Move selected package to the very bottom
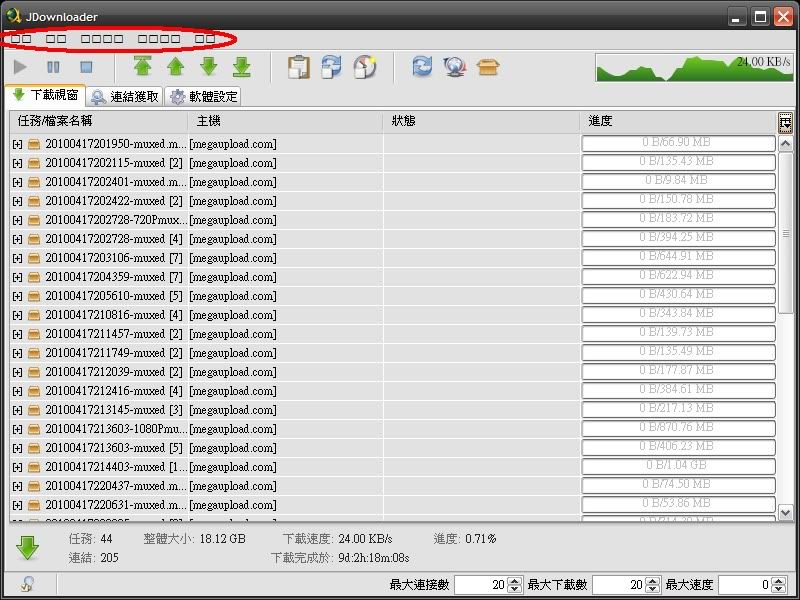Screen dimensions: 800x600 tap(241, 67)
